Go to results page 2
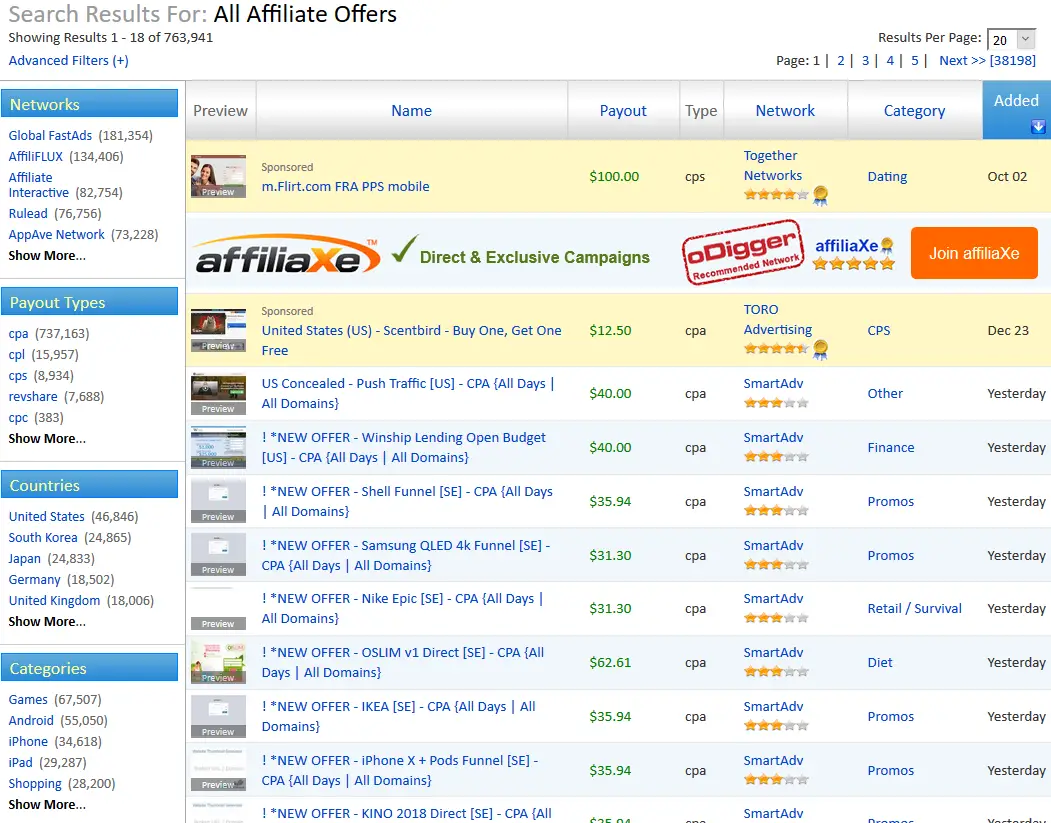This screenshot has height=823, width=1051. point(841,60)
